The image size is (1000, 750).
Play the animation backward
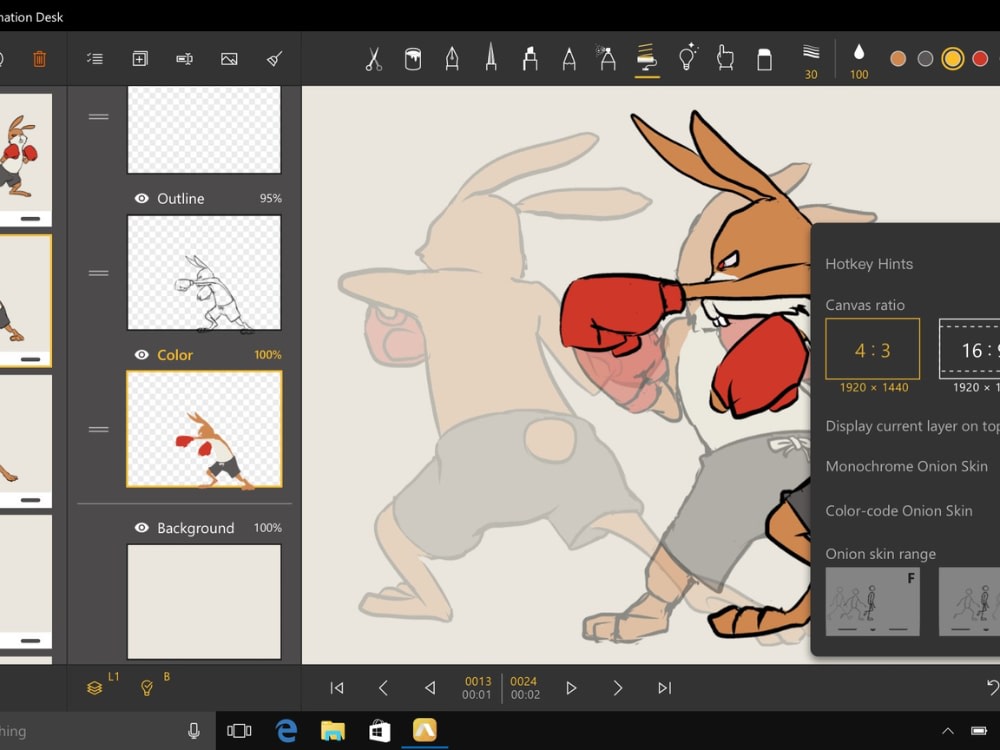coord(430,688)
